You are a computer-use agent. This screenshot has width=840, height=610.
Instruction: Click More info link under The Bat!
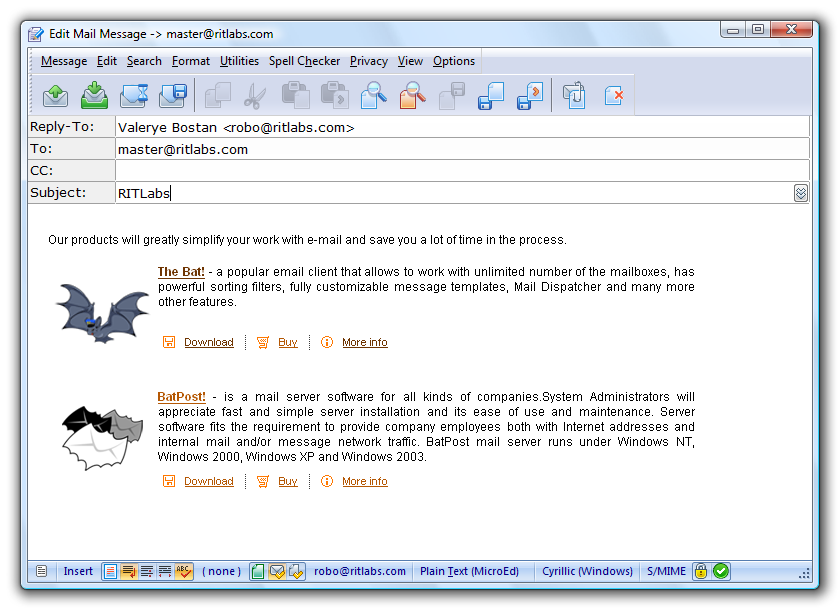365,342
